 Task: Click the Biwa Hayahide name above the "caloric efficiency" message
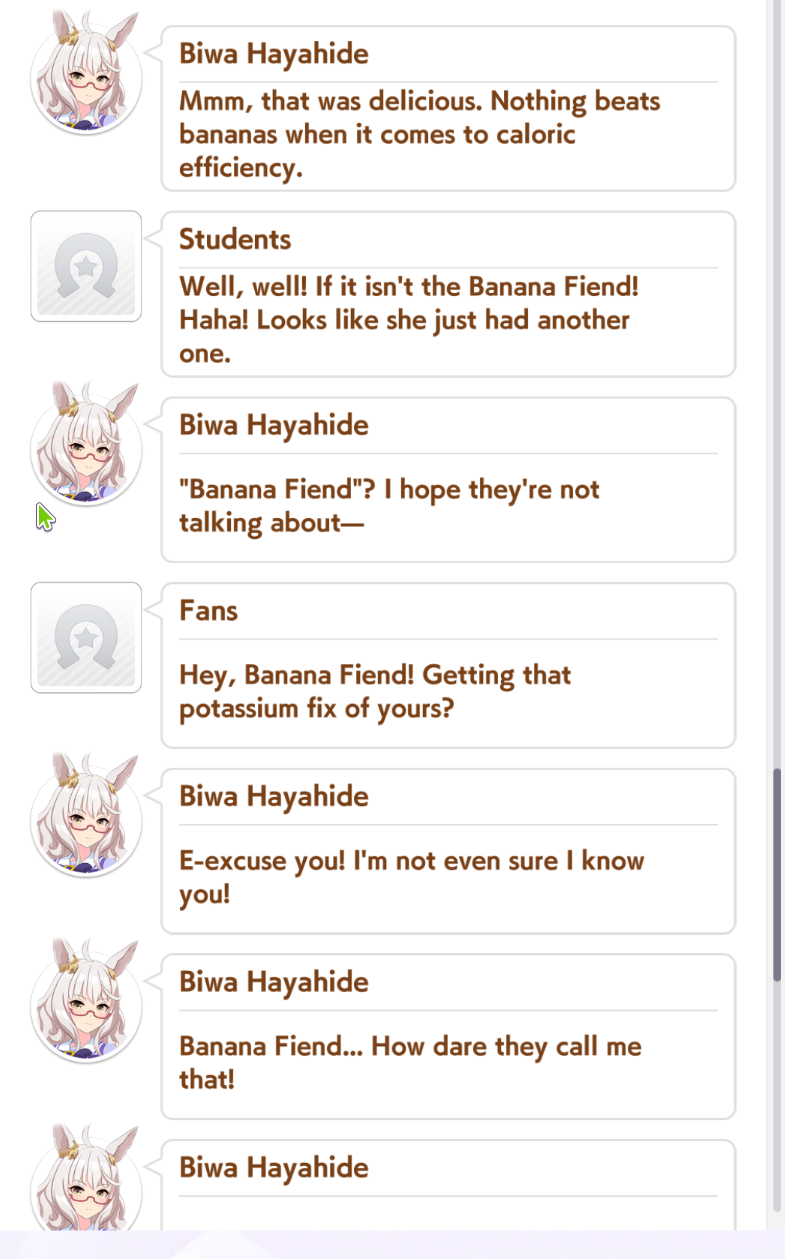click(273, 53)
